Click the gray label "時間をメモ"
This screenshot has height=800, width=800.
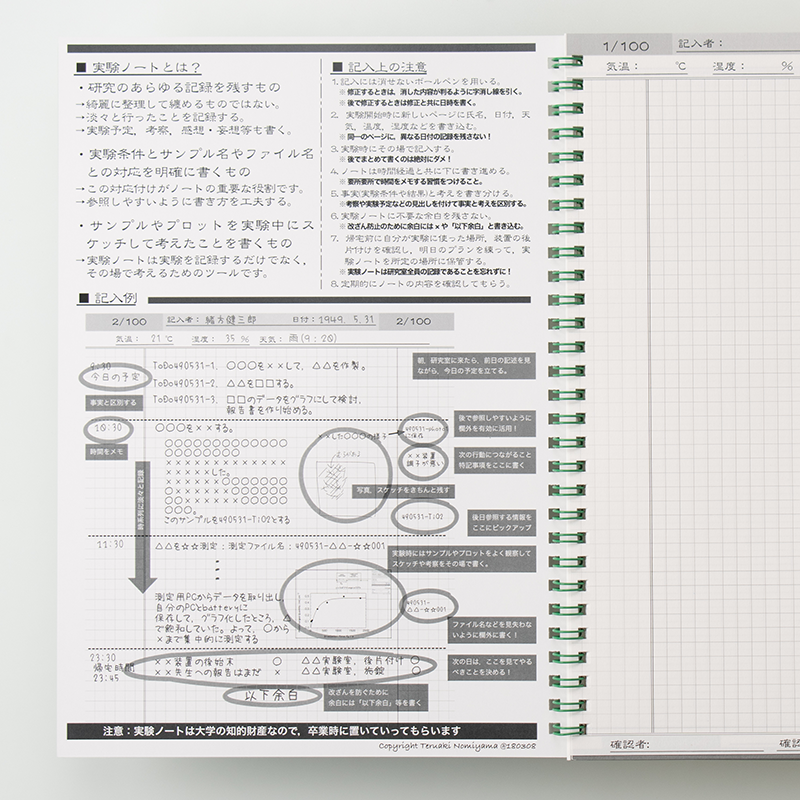coord(107,452)
